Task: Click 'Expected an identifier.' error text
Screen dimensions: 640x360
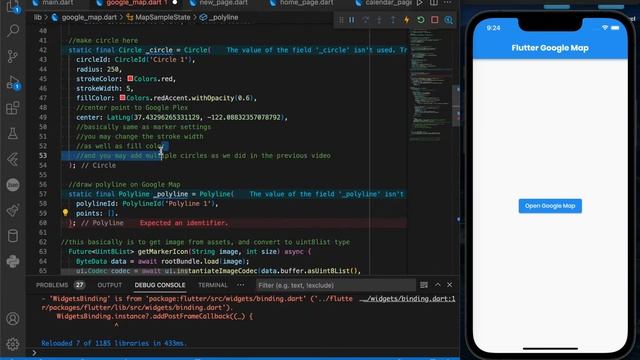Action: (184, 223)
